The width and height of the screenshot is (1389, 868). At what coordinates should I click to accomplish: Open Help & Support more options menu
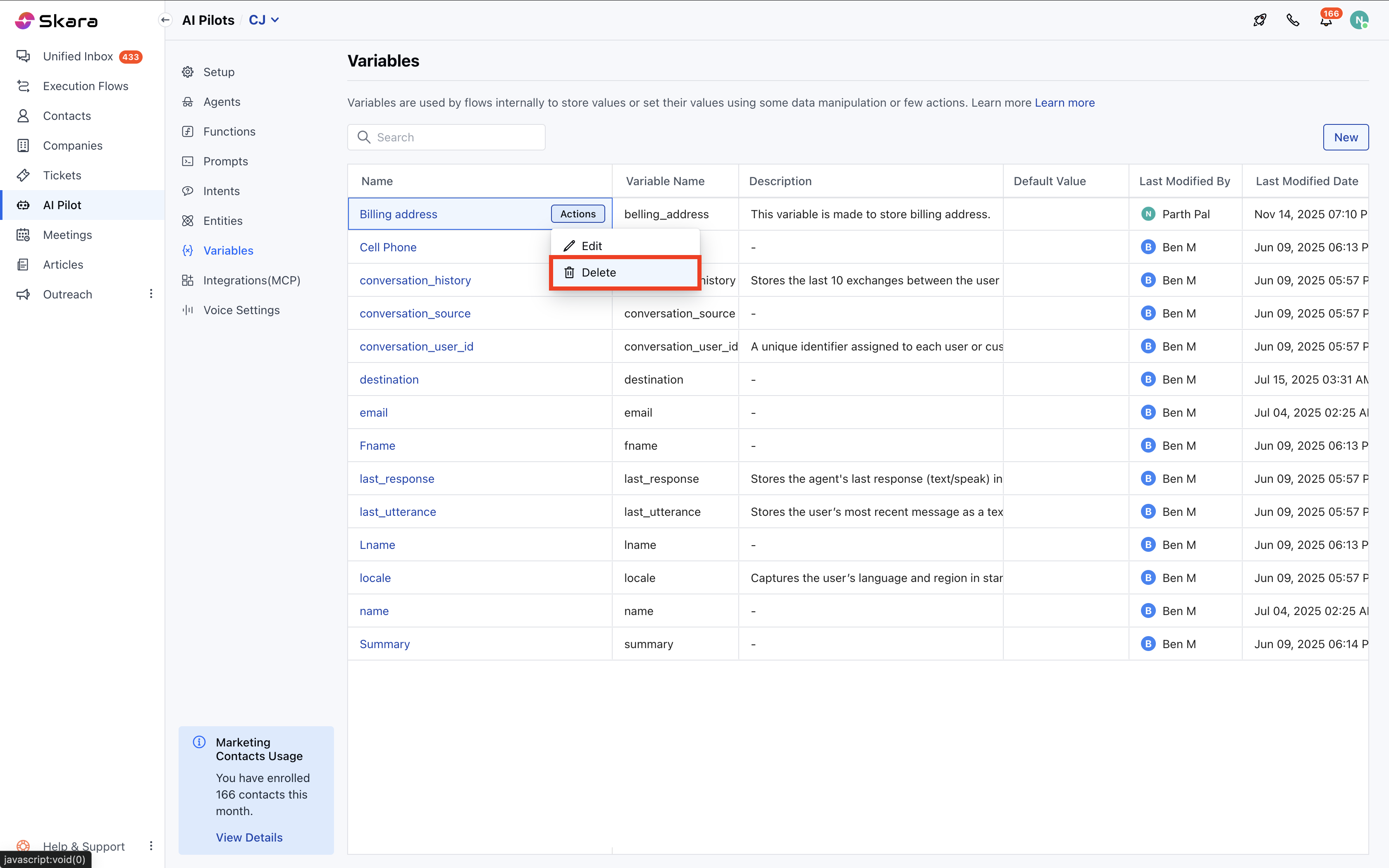(151, 846)
